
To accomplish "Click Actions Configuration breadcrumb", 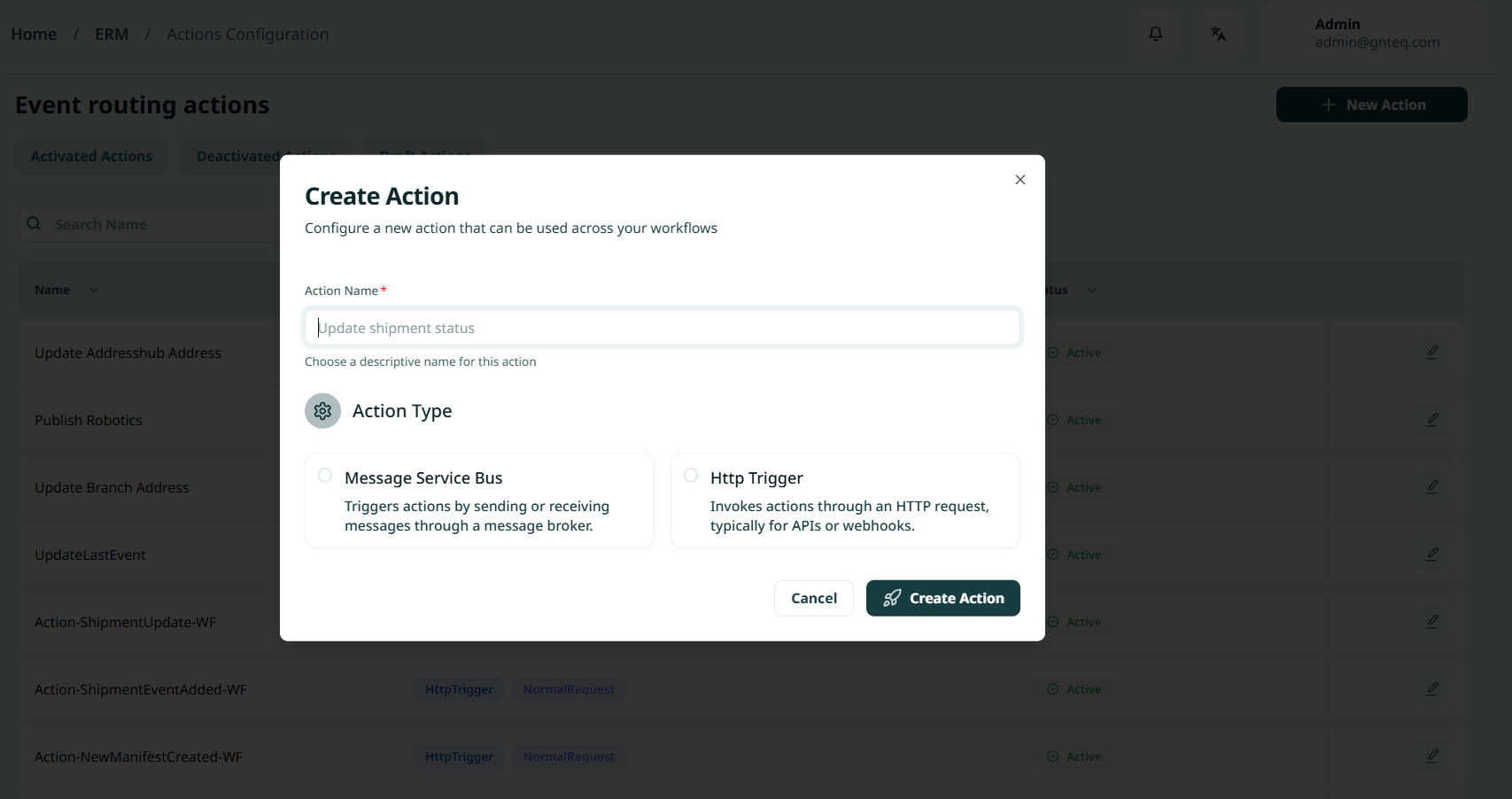I will [x=248, y=35].
